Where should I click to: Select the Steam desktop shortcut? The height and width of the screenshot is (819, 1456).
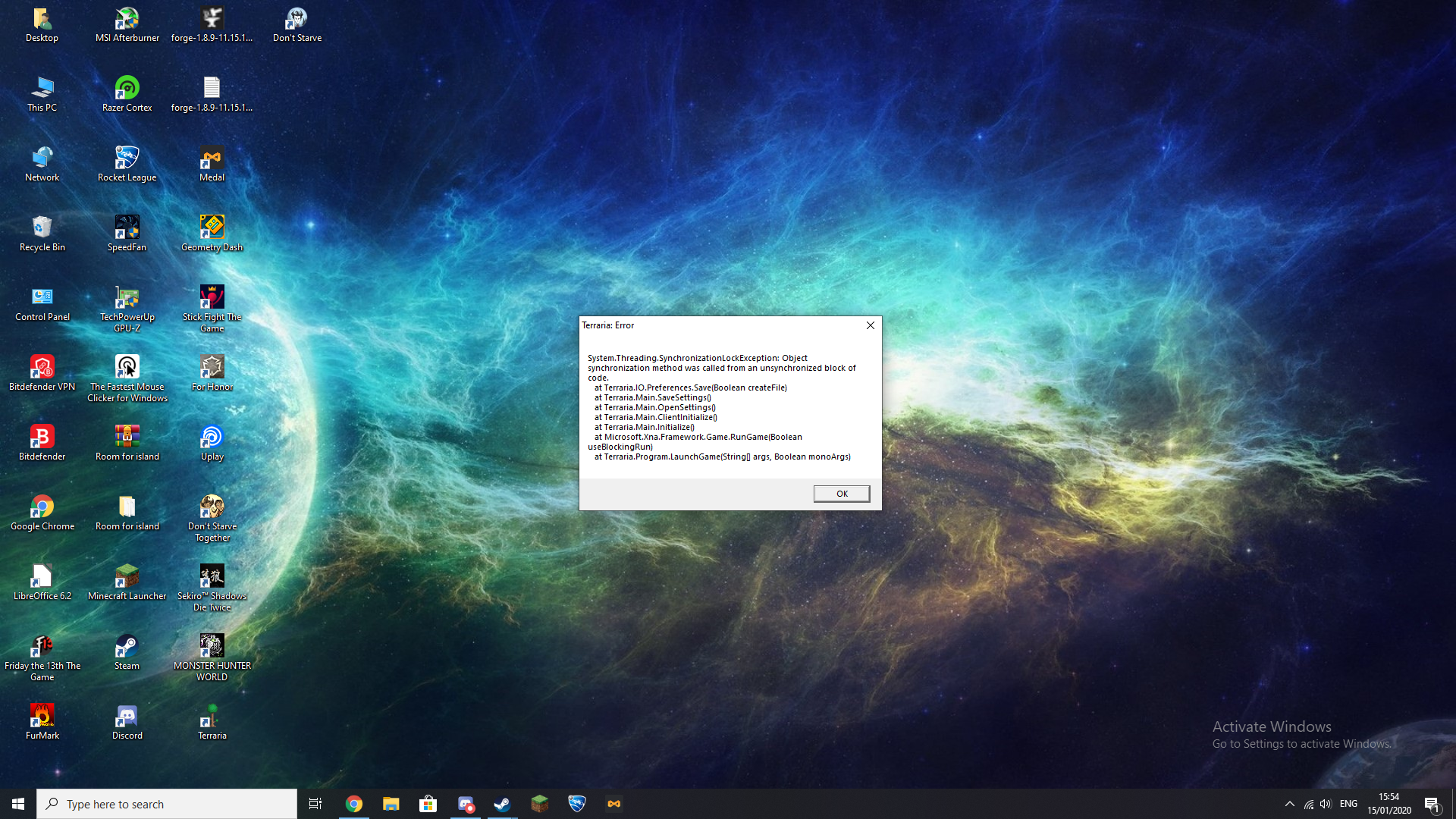[x=127, y=653]
